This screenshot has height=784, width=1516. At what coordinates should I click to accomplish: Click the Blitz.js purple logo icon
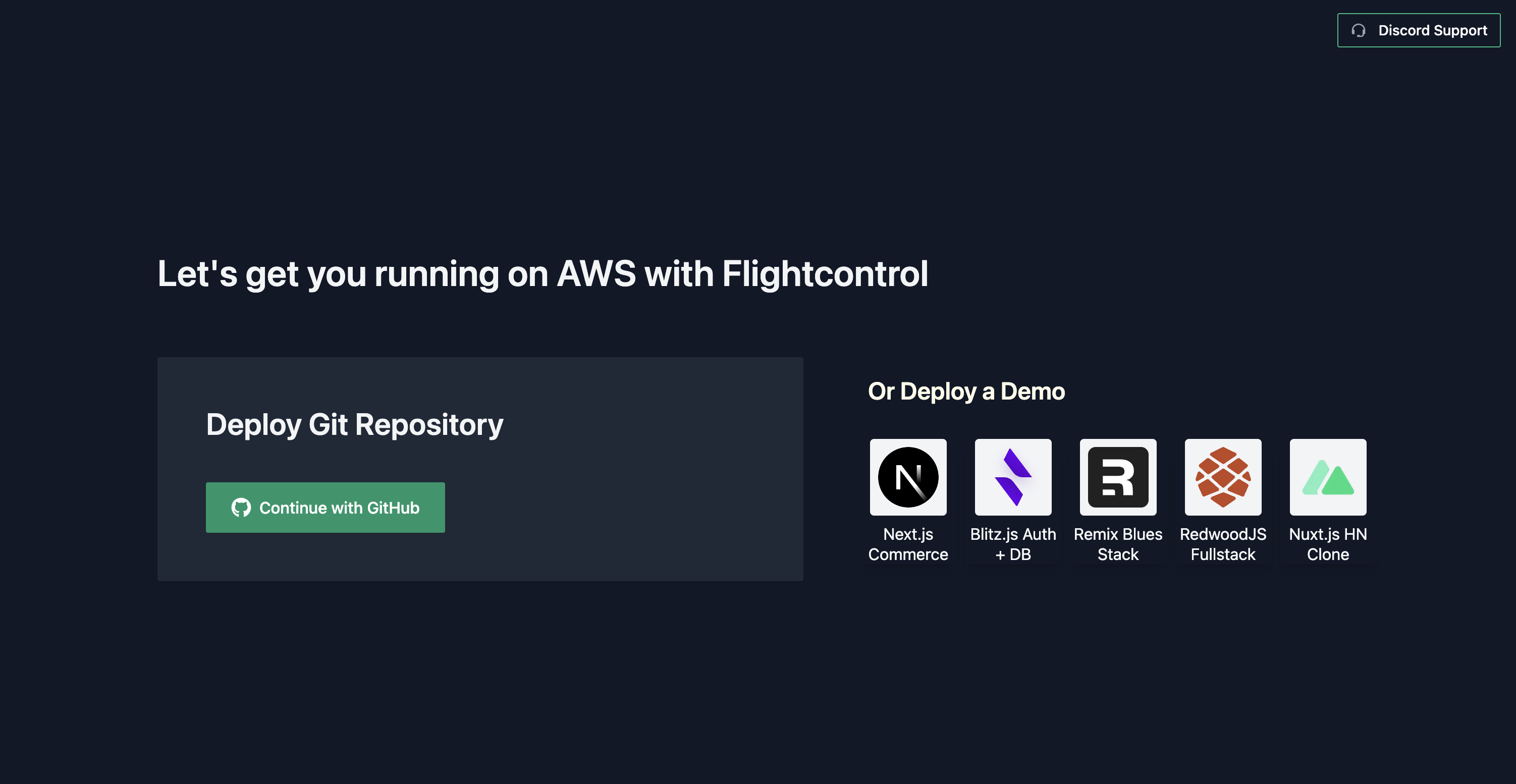[x=1013, y=477]
